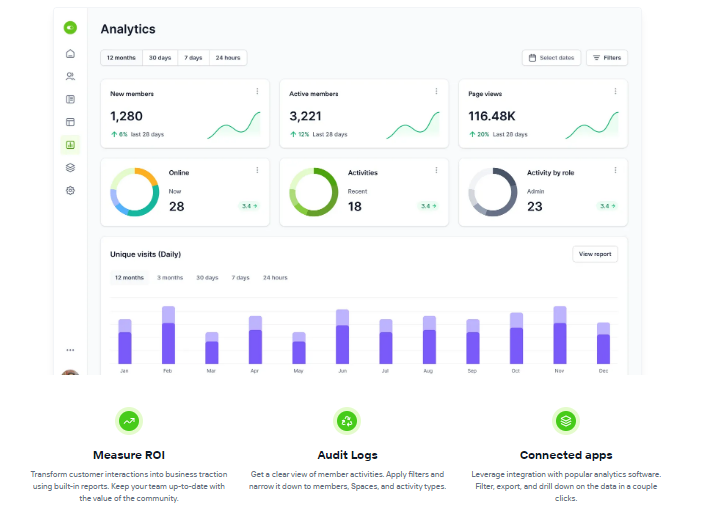
Task: Click the Audit Logs heading
Action: click(347, 455)
